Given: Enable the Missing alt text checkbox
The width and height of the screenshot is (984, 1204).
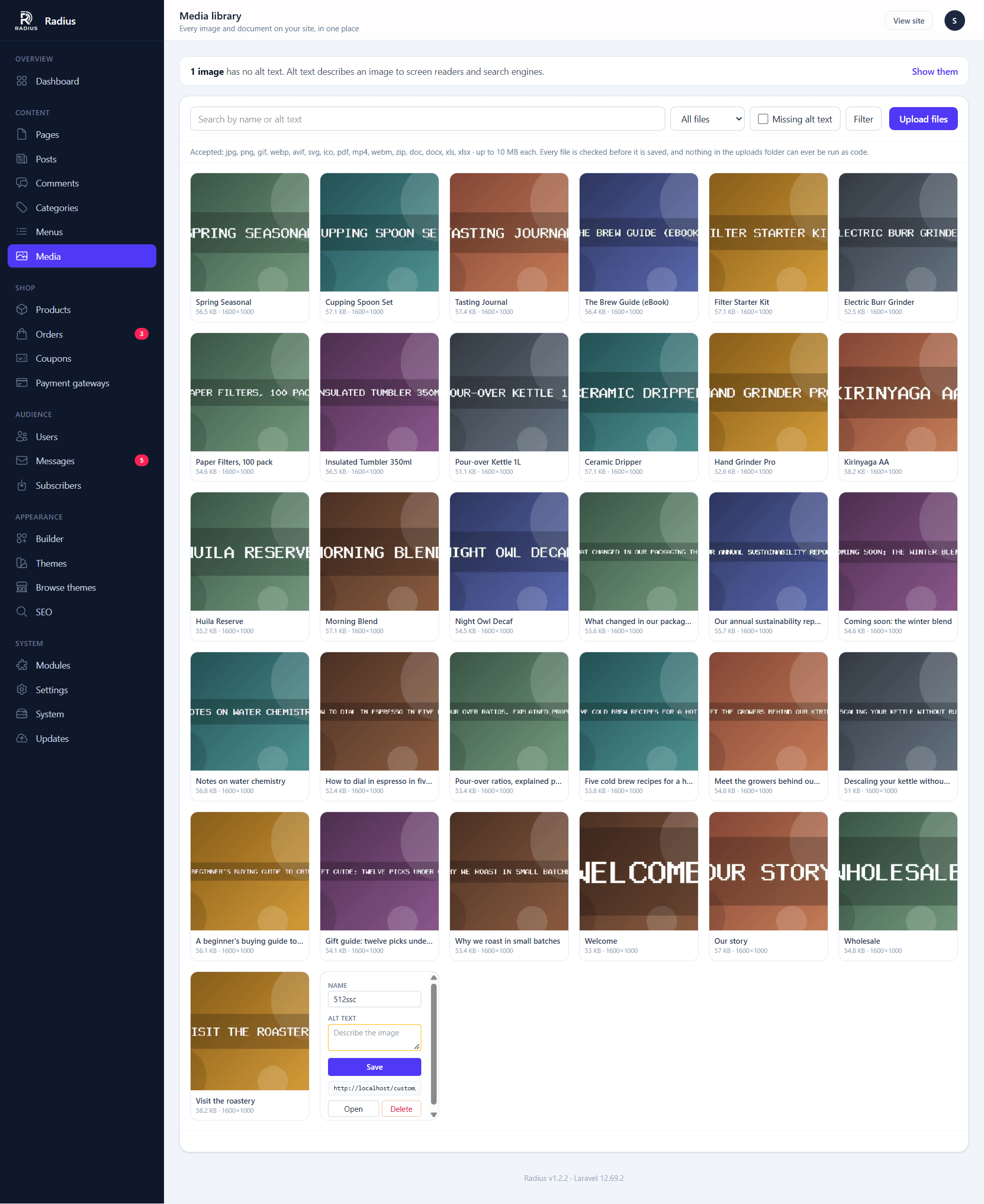Looking at the screenshot, I should [x=763, y=119].
